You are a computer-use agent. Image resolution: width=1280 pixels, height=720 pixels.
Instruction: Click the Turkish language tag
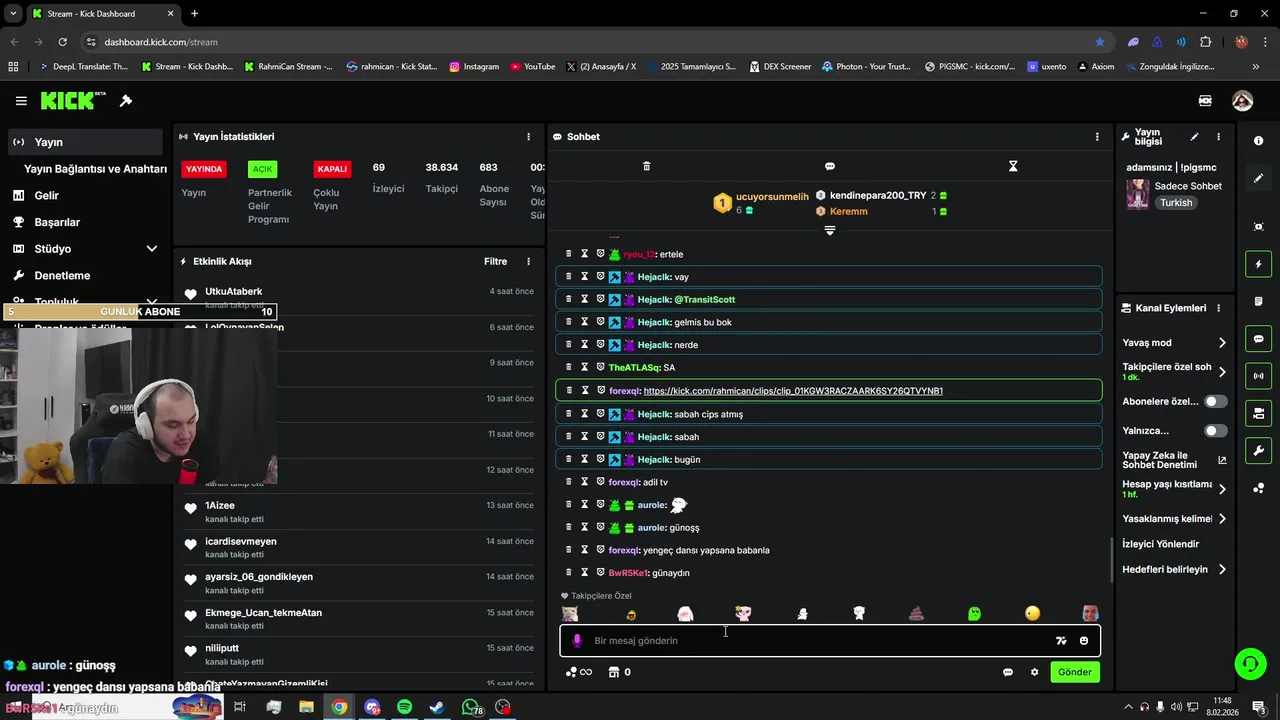point(1176,203)
